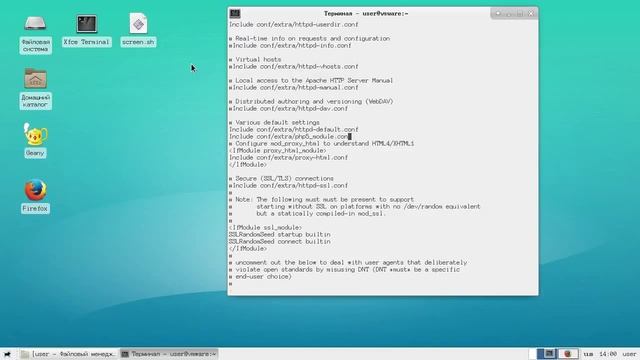
Task: Launch Firefox from the desktop icon
Action: tap(35, 196)
